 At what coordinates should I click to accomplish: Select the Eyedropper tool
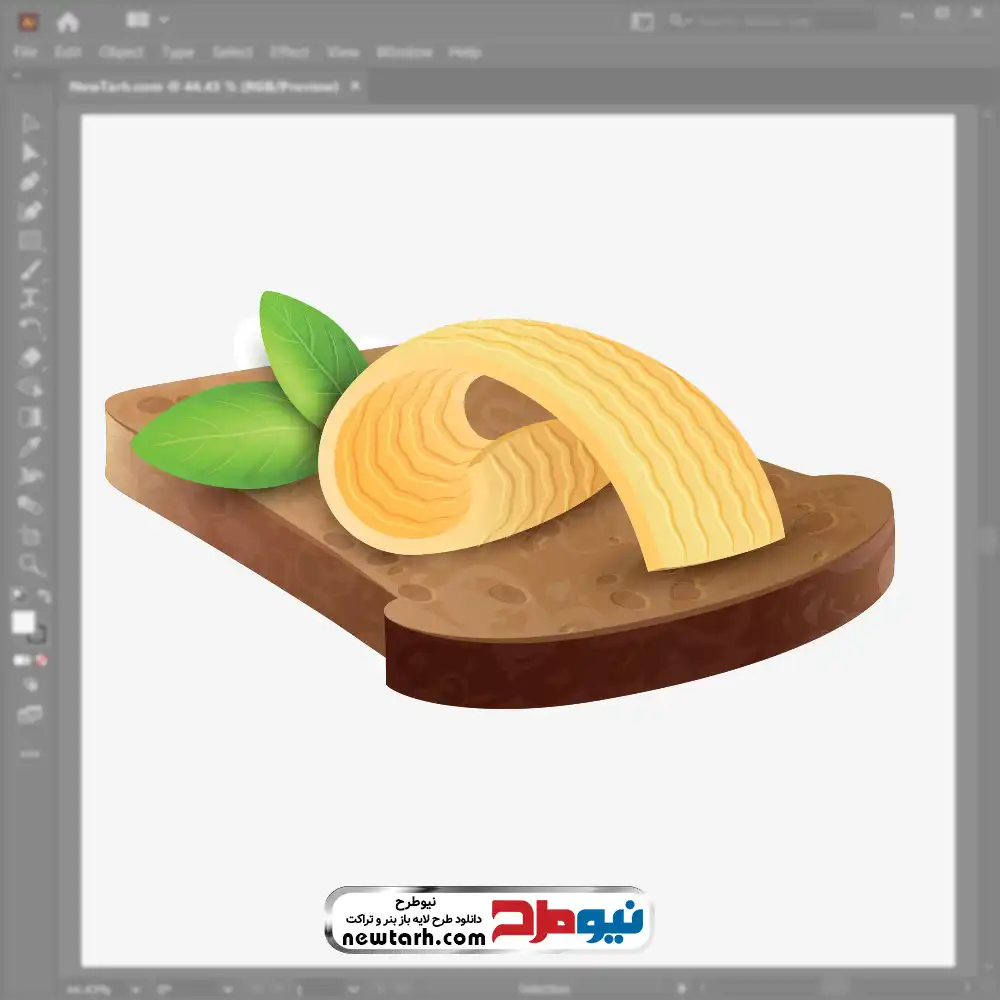(x=30, y=446)
